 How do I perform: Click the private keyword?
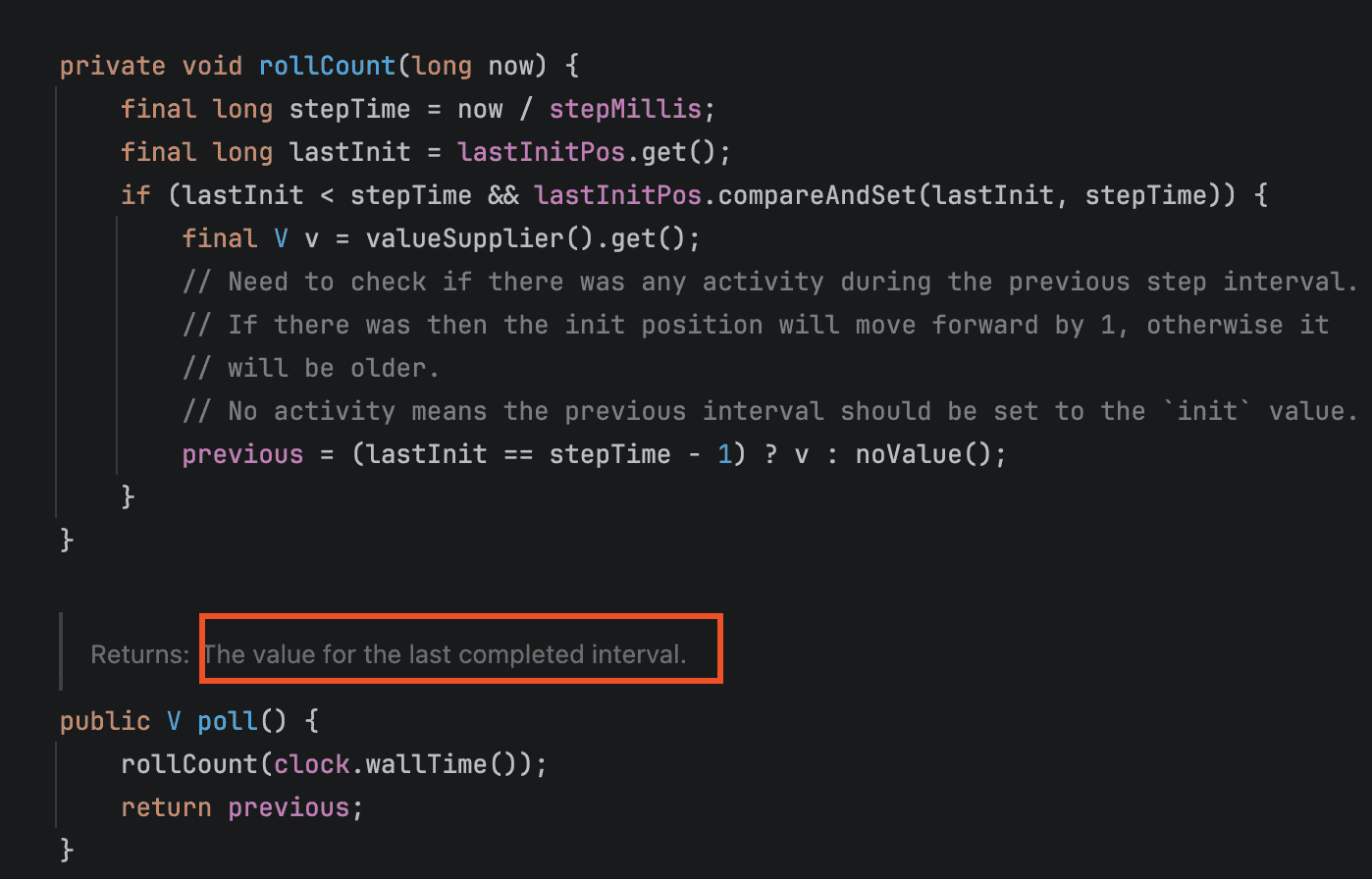click(113, 66)
